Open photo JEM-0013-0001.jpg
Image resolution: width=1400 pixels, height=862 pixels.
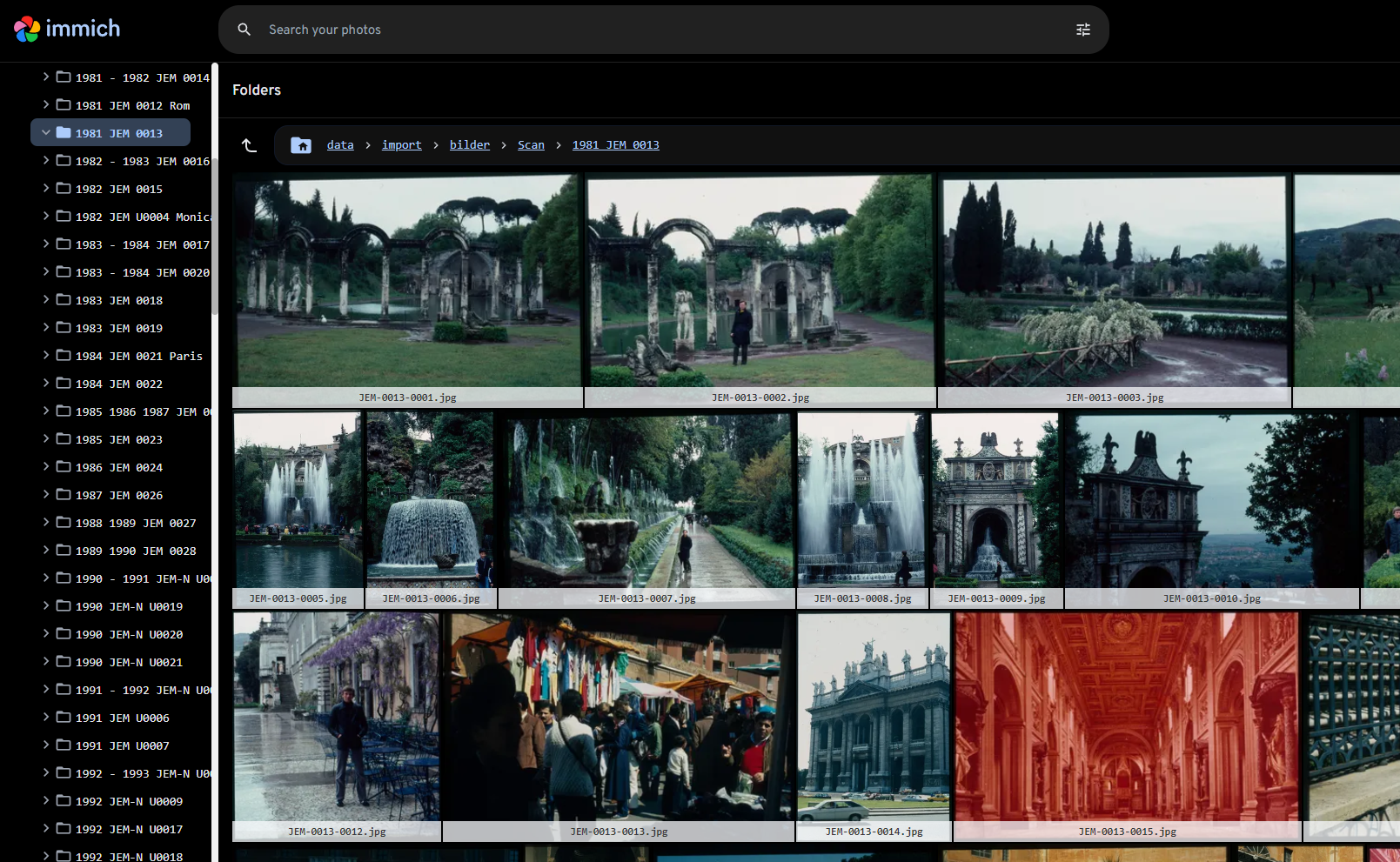(407, 291)
